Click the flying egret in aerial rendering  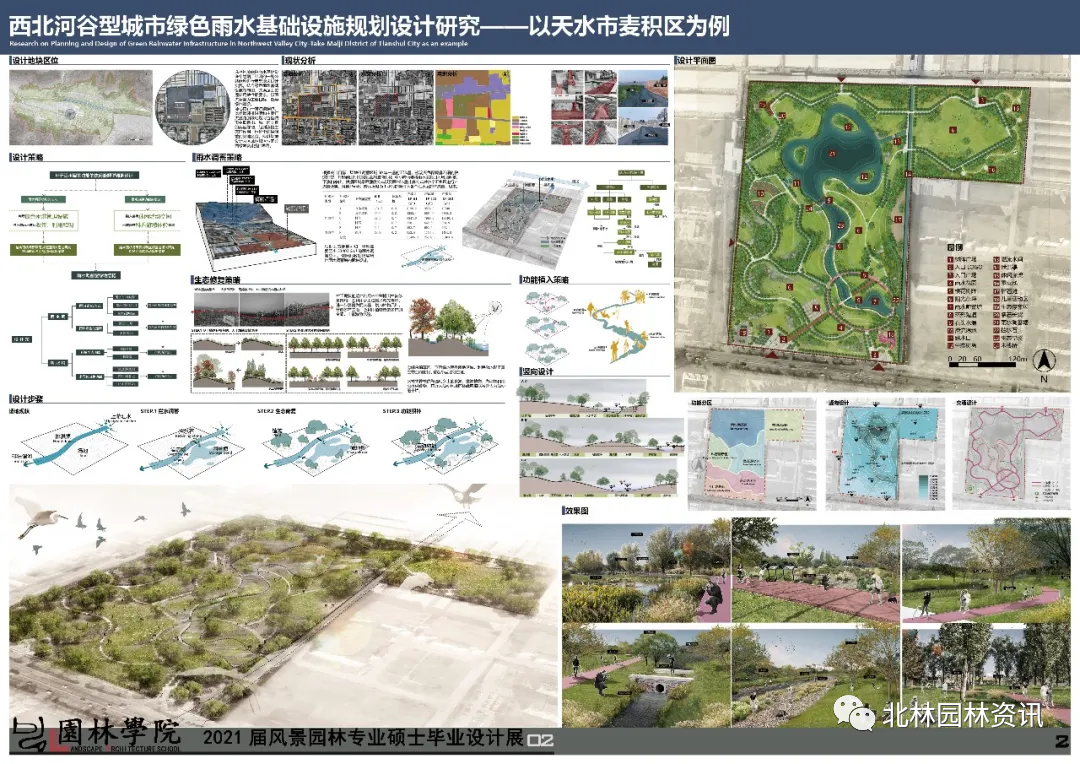pyautogui.click(x=39, y=517)
